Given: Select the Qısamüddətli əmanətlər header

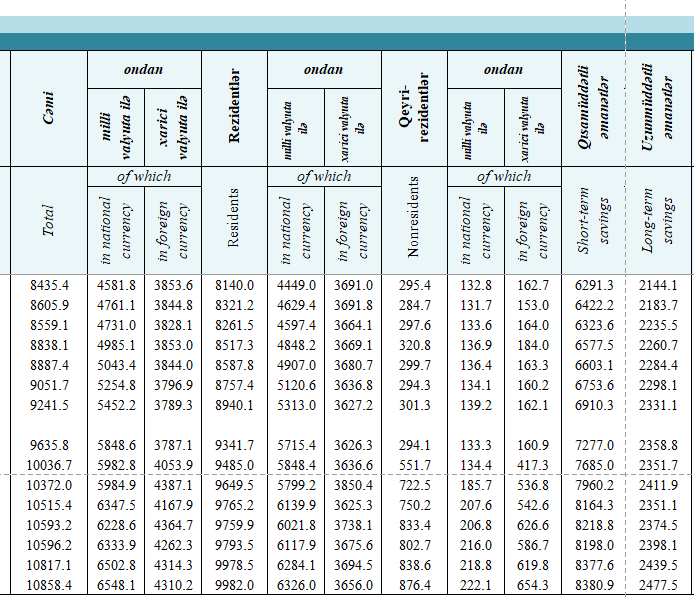Looking at the screenshot, I should [594, 108].
